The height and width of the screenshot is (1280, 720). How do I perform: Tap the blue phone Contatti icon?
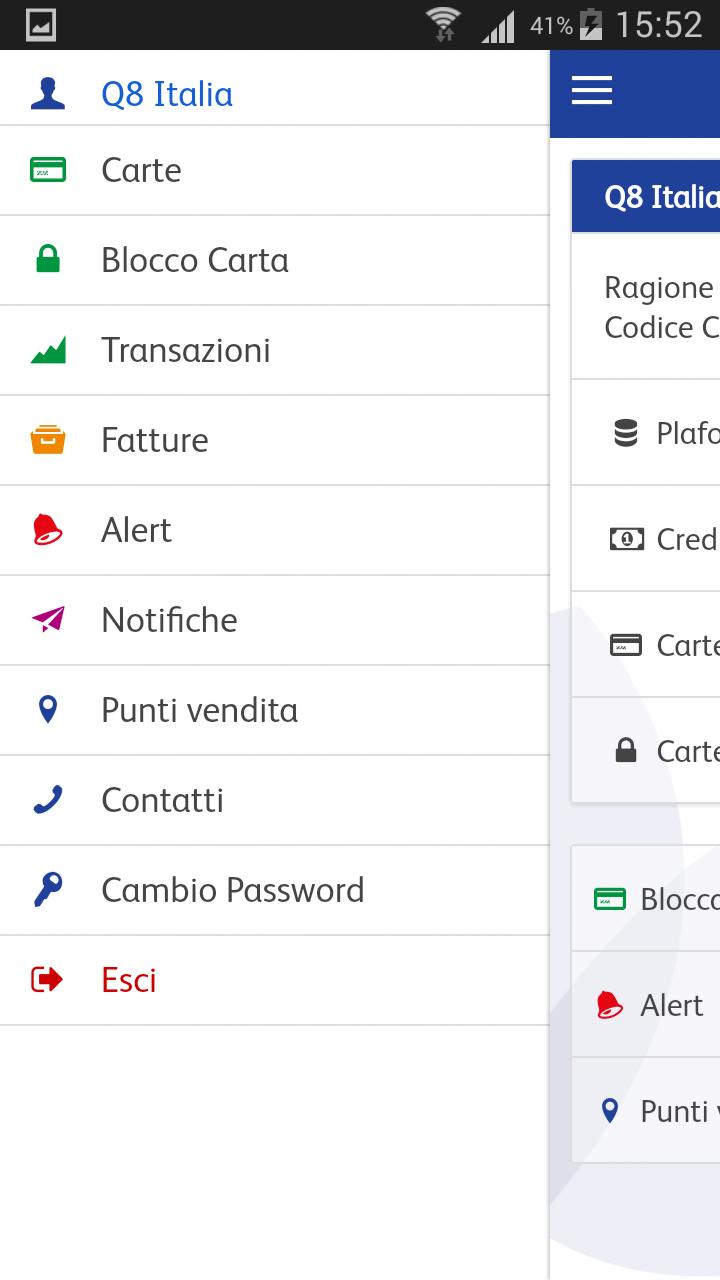pos(48,800)
